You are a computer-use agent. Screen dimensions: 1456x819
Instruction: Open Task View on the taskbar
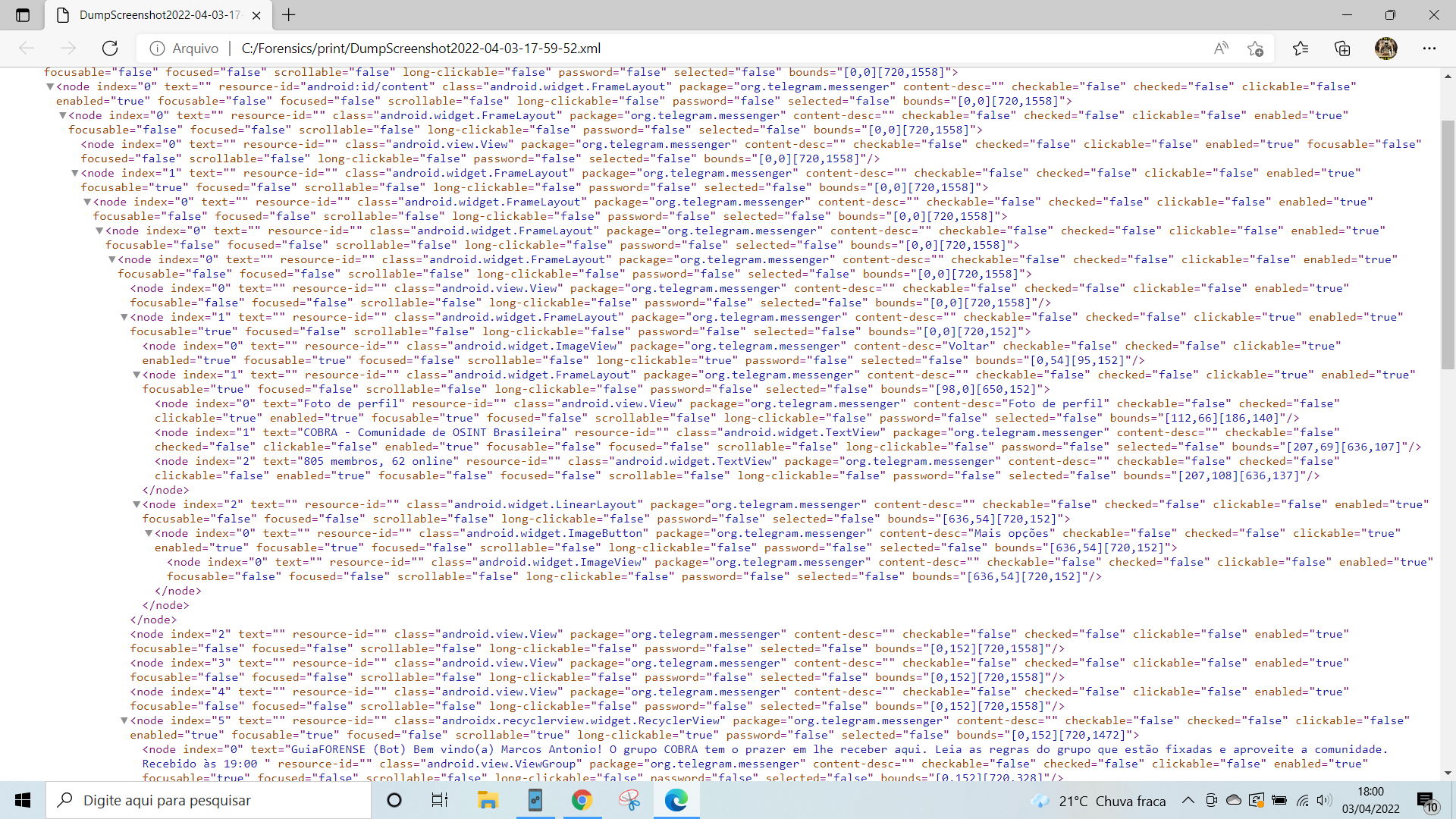(x=440, y=800)
